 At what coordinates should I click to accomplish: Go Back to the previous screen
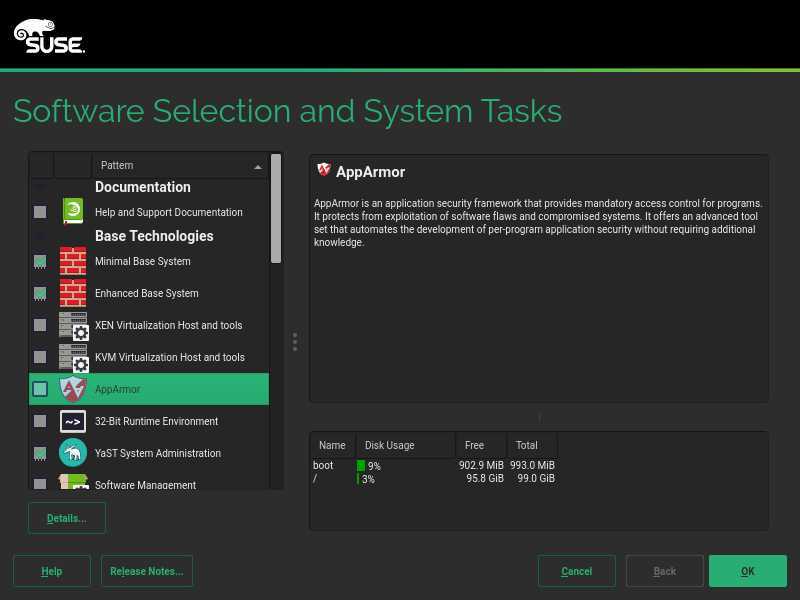(665, 571)
